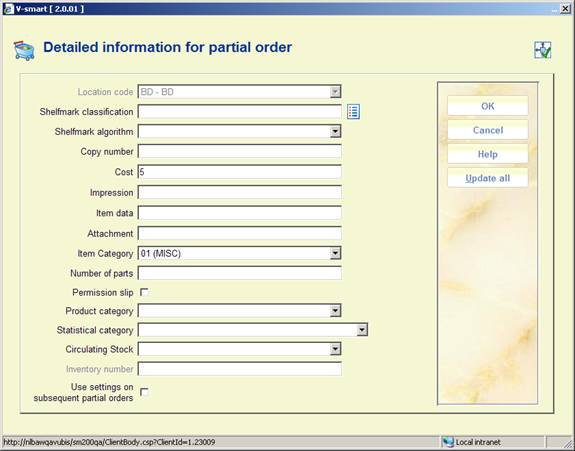Viewport: 575px width, 451px height.
Task: Click the Local intranet status icon
Action: pyautogui.click(x=448, y=442)
